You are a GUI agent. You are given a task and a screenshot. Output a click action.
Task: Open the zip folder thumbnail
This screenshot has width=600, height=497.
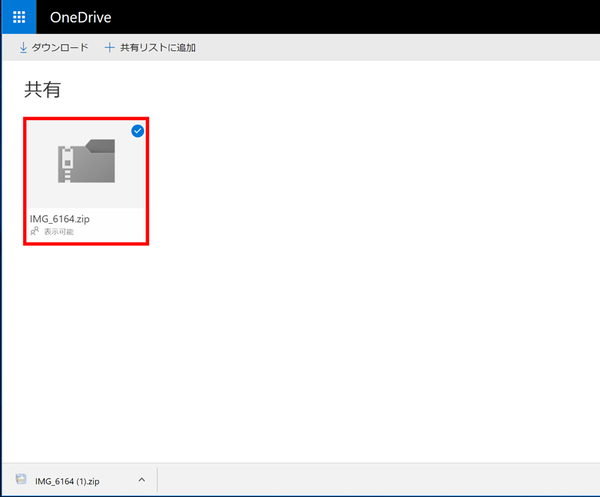(86, 161)
